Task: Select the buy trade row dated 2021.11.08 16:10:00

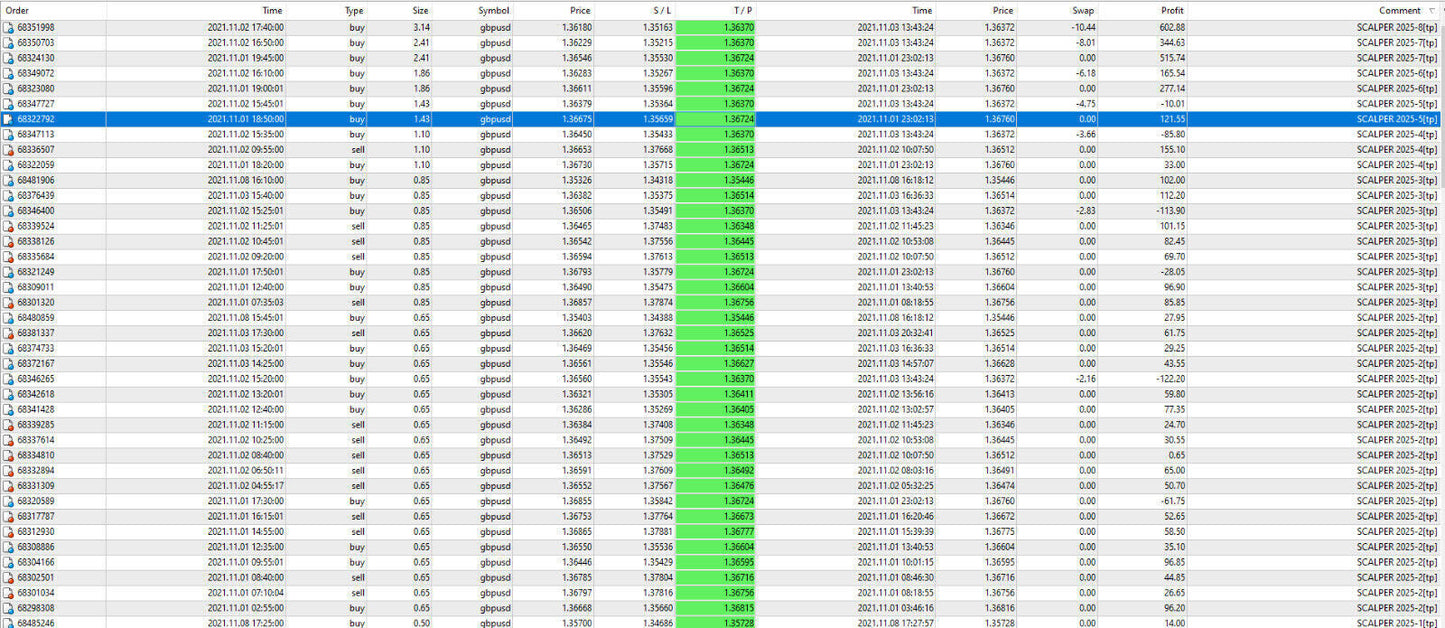Action: (400, 180)
